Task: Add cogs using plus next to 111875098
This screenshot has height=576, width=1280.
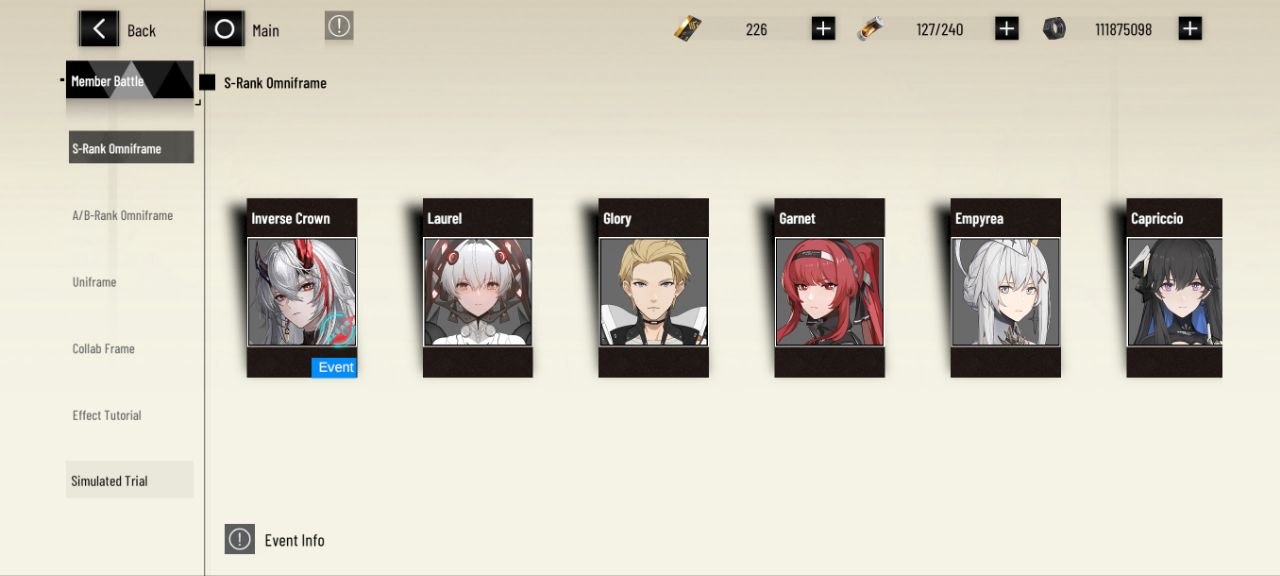Action: pos(1190,29)
